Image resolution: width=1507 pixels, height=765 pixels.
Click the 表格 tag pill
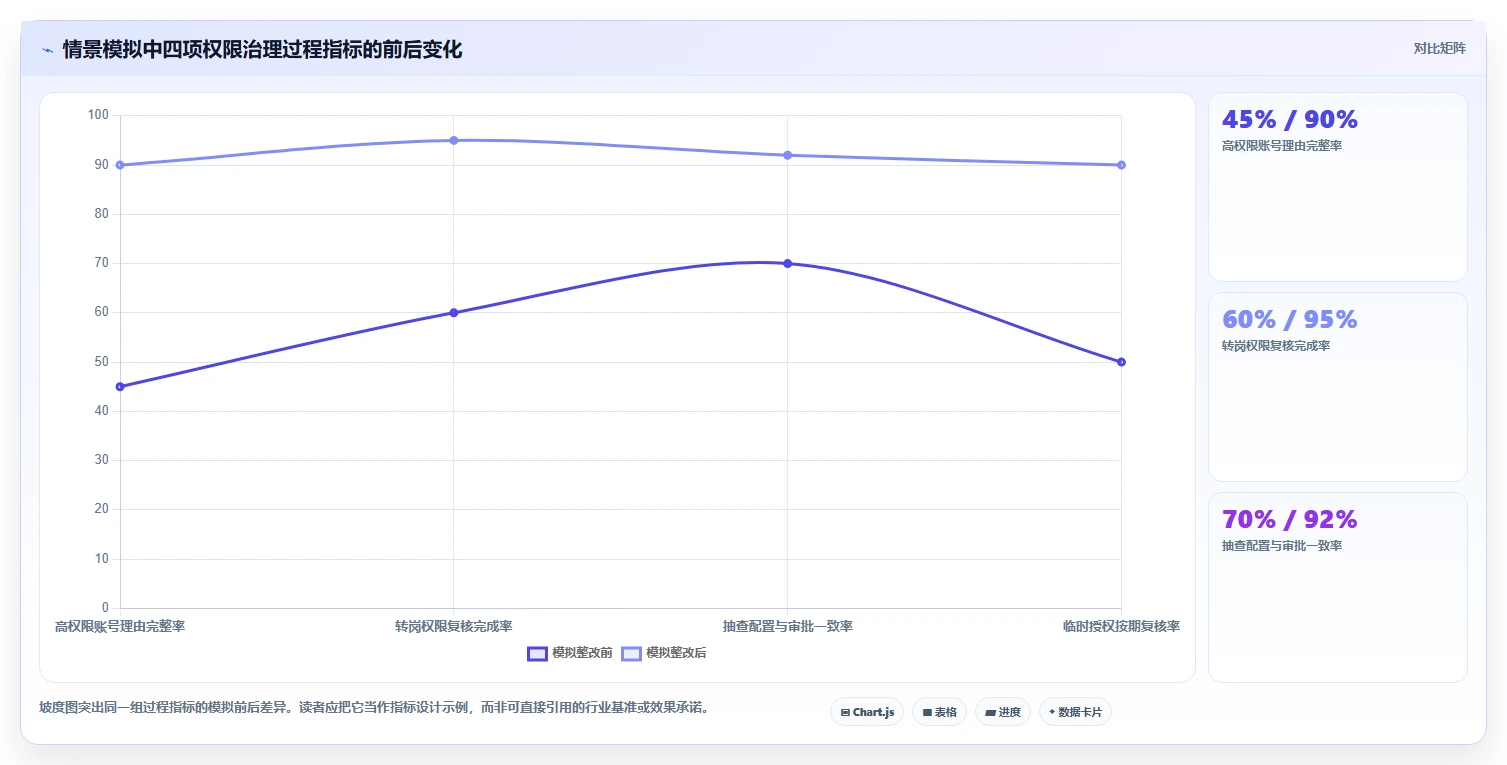point(939,712)
